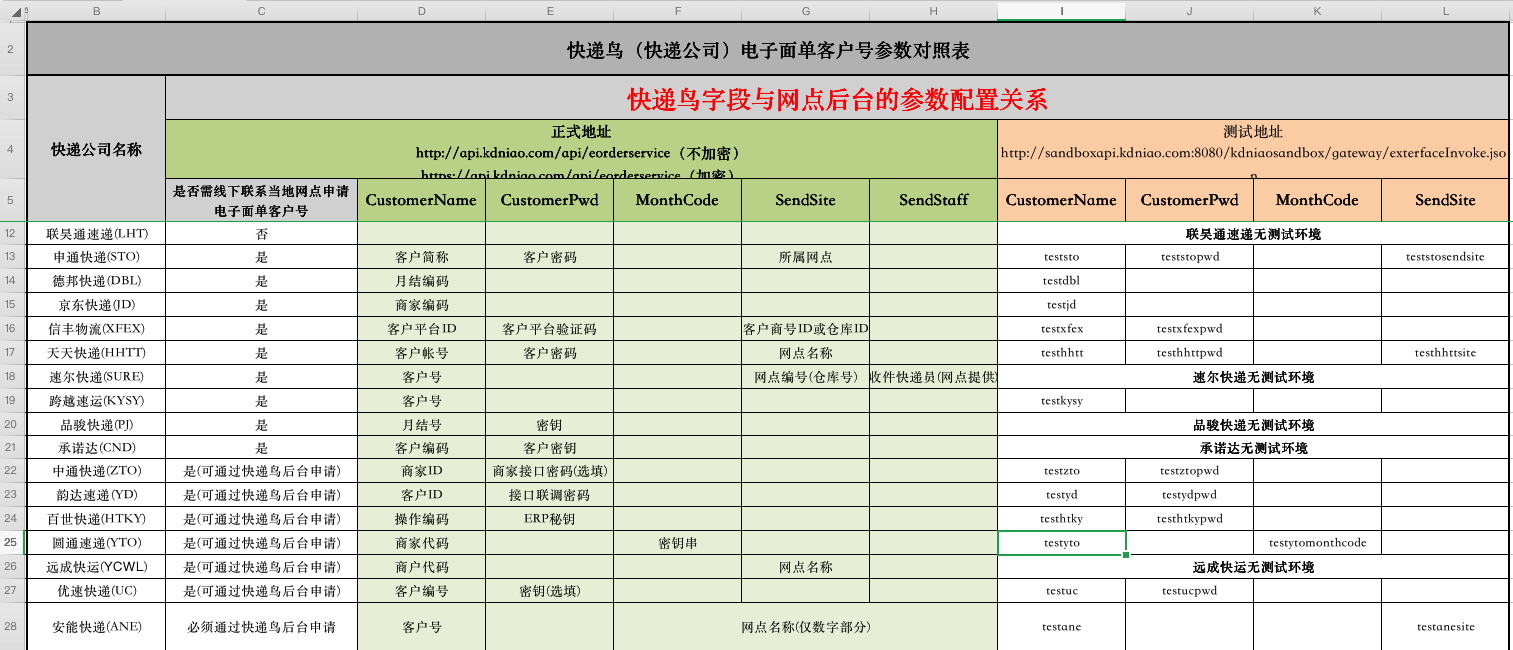Click the testhtkypwd cell

coord(1189,519)
